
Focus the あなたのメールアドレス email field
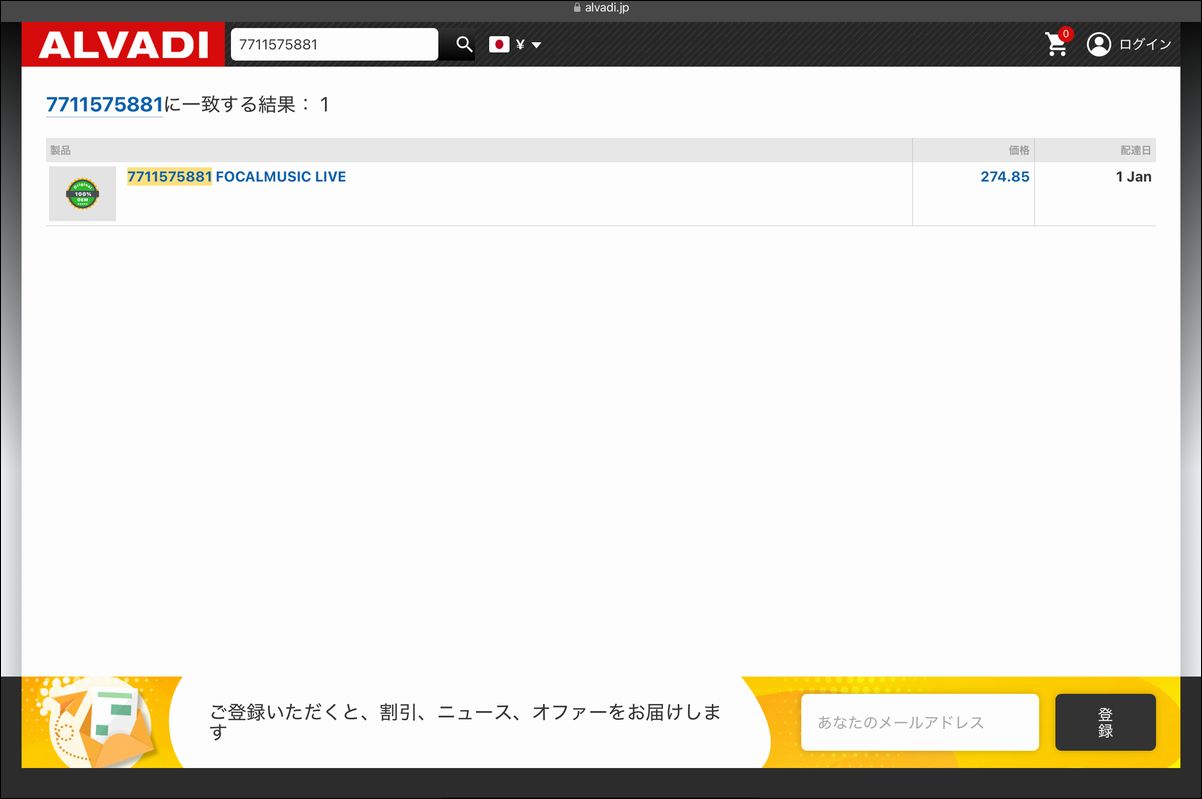920,722
